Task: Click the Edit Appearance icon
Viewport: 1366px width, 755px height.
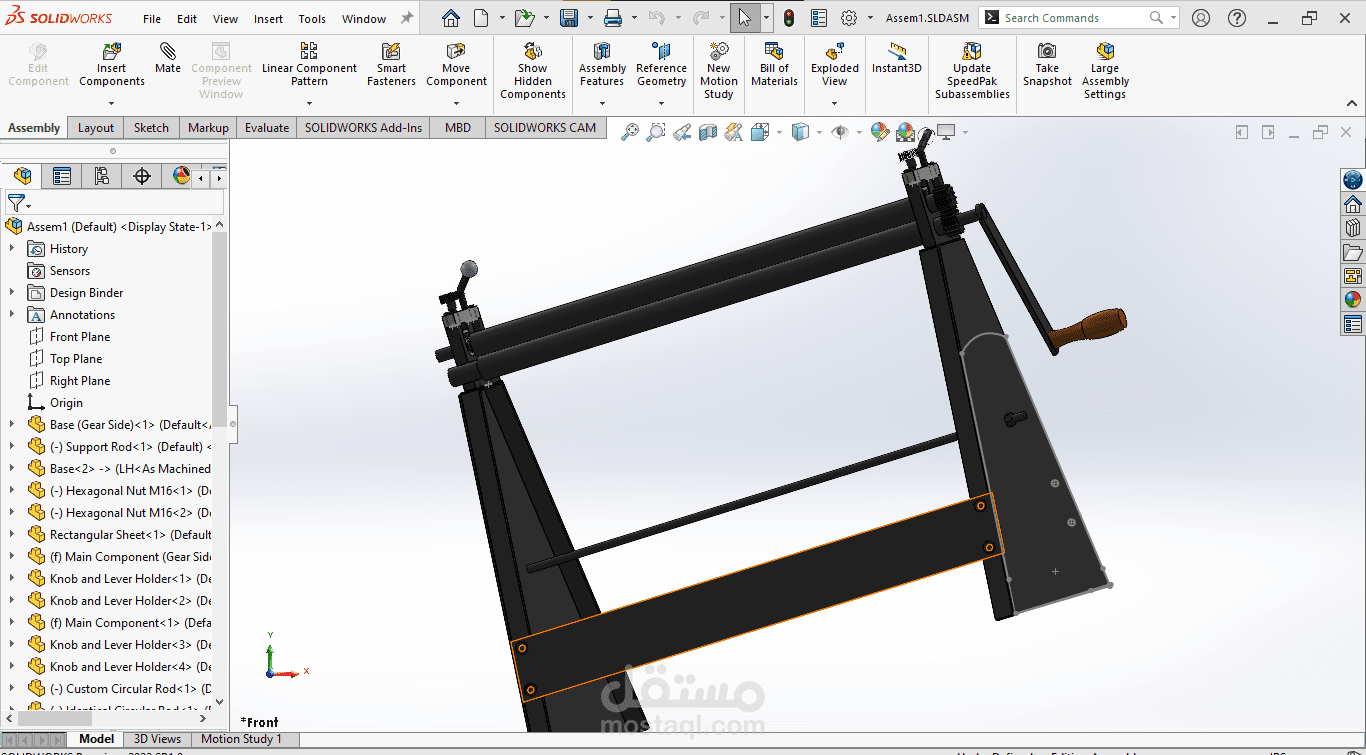Action: (x=880, y=132)
